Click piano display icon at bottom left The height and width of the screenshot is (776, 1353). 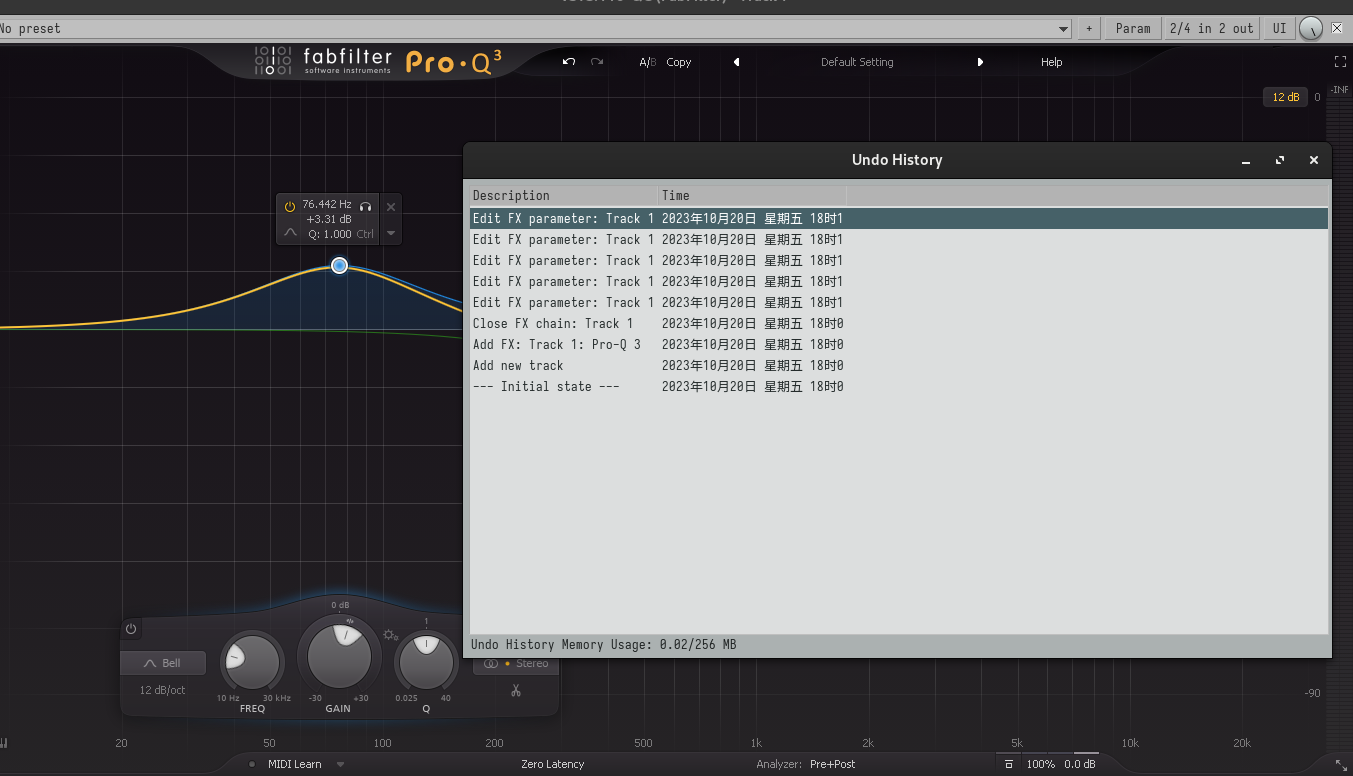click(4, 743)
